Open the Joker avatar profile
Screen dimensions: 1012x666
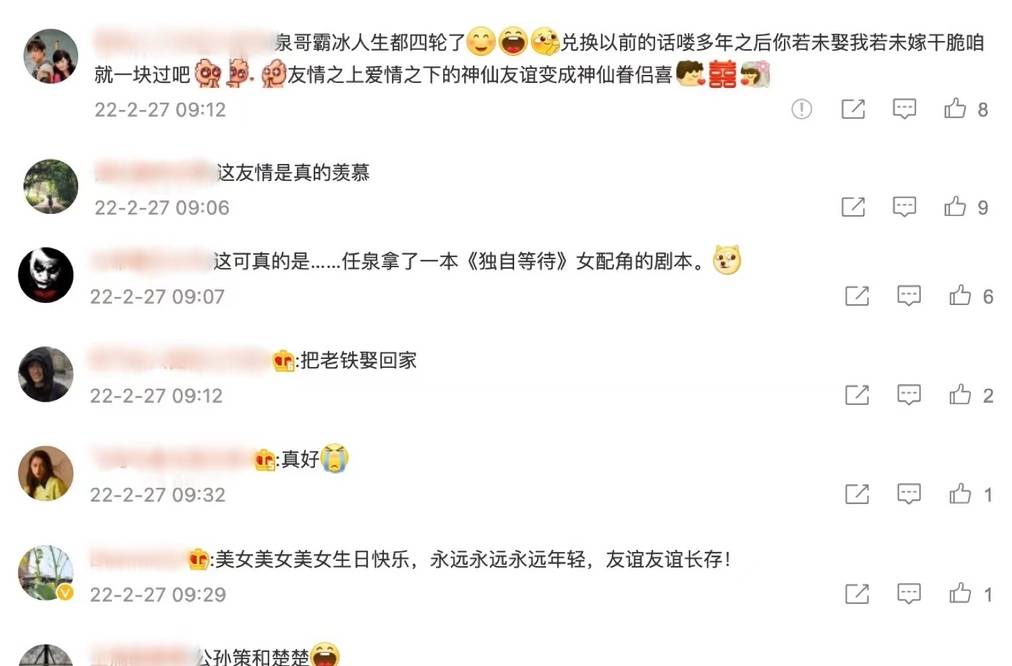click(46, 275)
